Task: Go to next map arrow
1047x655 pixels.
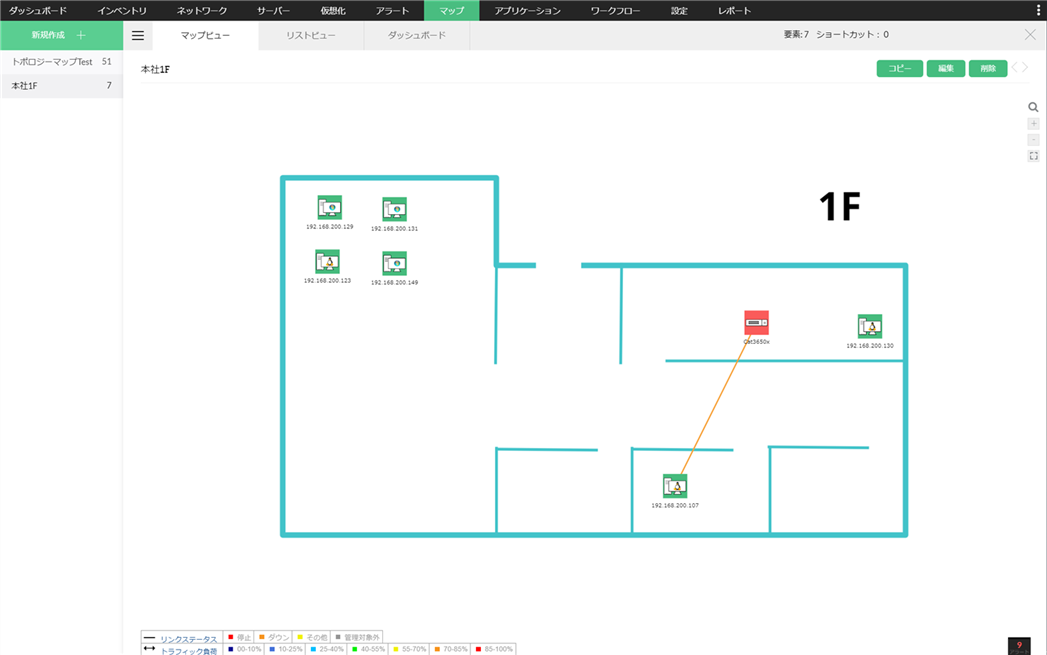Action: point(1026,67)
